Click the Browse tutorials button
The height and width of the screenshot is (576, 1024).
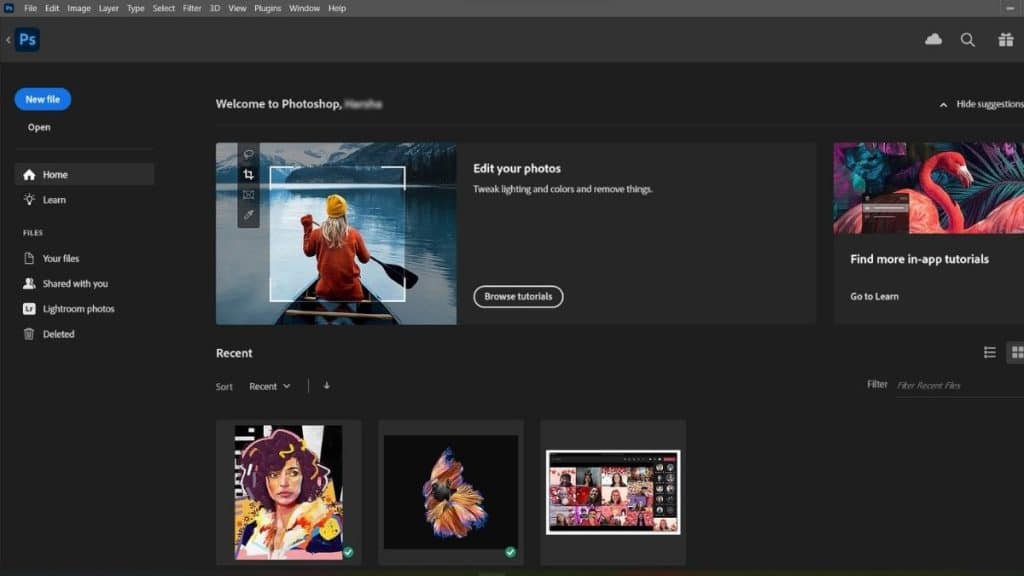point(518,296)
